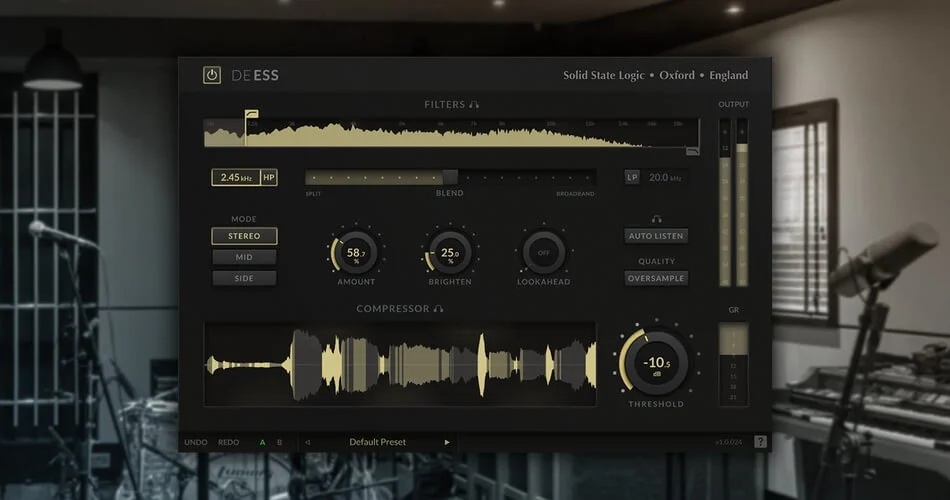Toggle the LP filter button
This screenshot has height=500, width=950.
[632, 178]
